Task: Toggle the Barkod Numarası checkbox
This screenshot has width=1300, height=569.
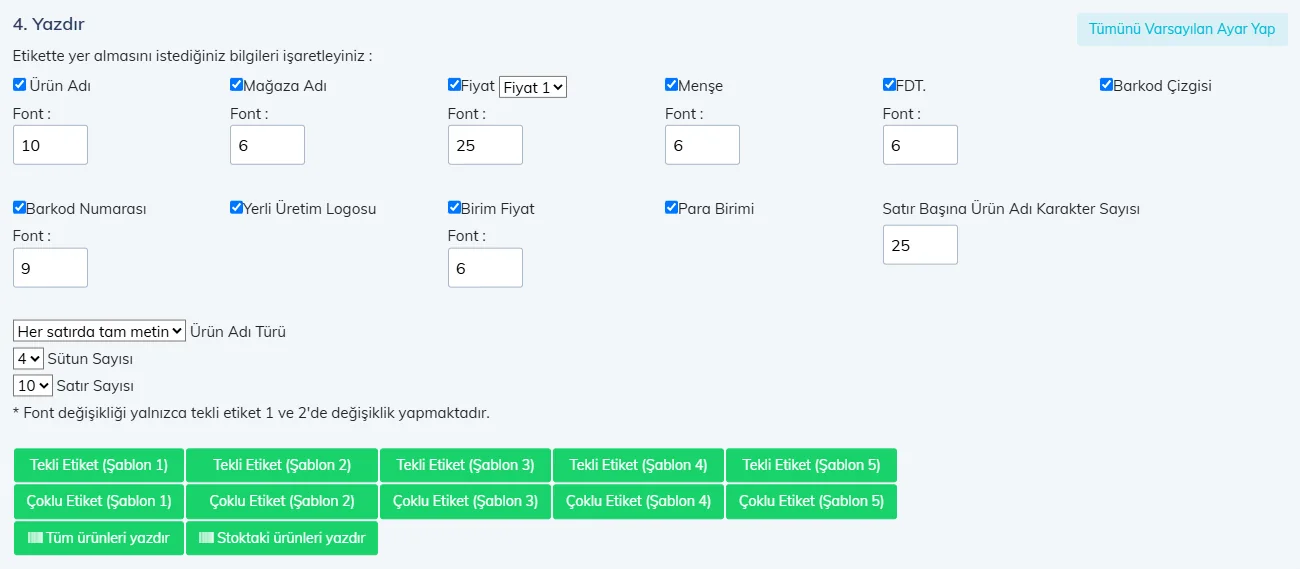Action: coord(19,208)
